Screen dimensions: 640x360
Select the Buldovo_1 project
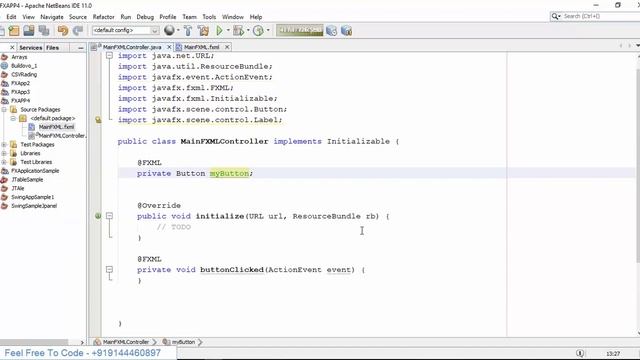24,66
